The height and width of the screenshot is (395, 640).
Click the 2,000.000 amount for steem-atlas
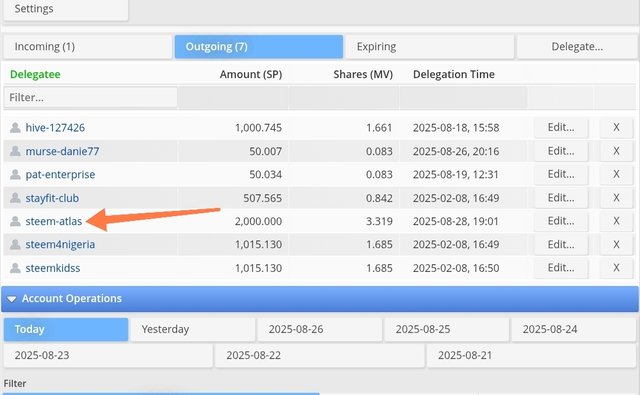point(258,222)
